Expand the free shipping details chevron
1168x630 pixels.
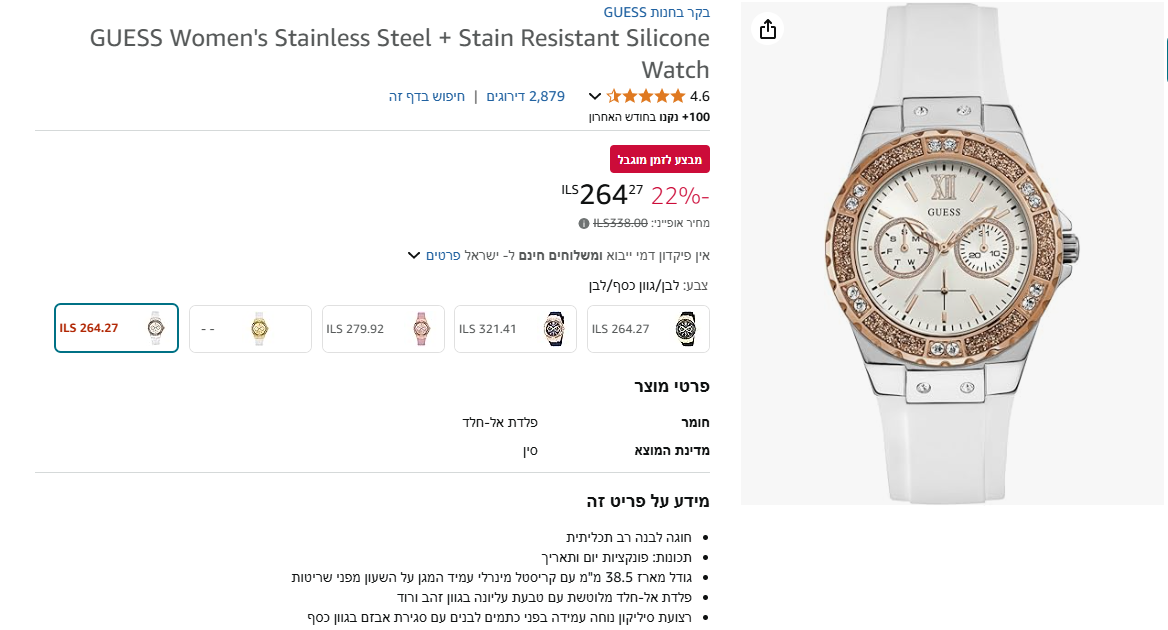(413, 255)
